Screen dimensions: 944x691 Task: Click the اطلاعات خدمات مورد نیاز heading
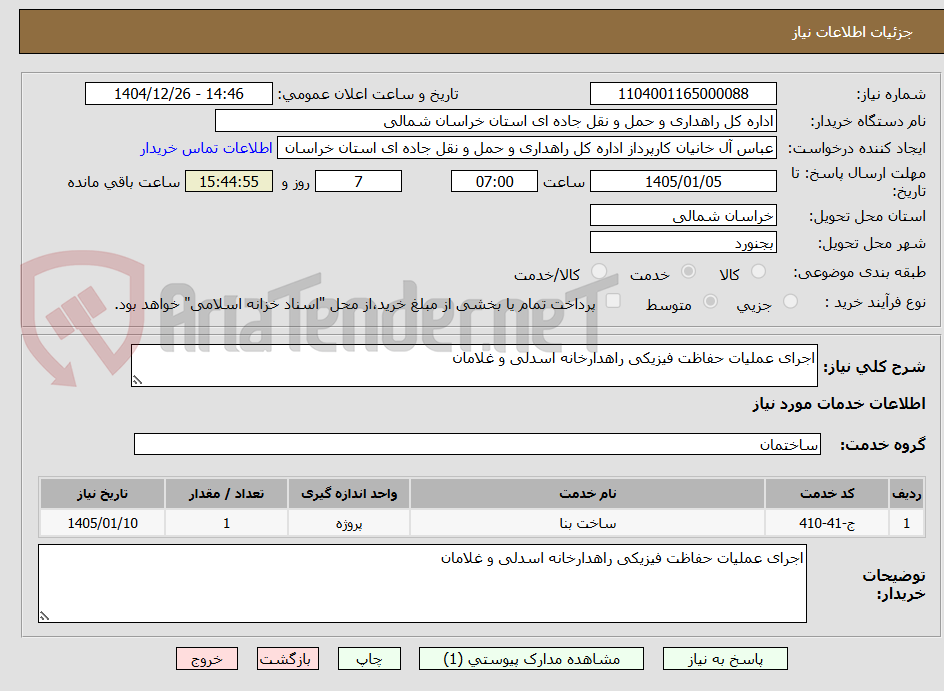[839, 404]
